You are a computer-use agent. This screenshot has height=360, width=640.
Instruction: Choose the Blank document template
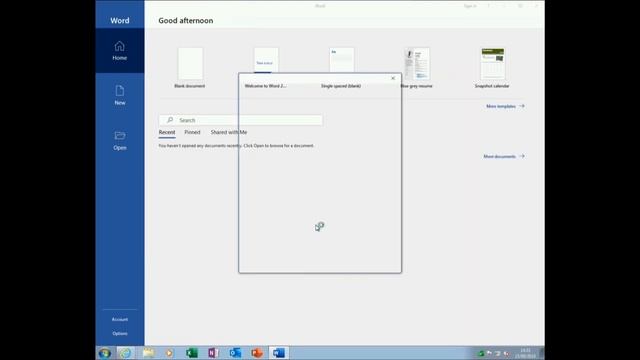point(190,68)
